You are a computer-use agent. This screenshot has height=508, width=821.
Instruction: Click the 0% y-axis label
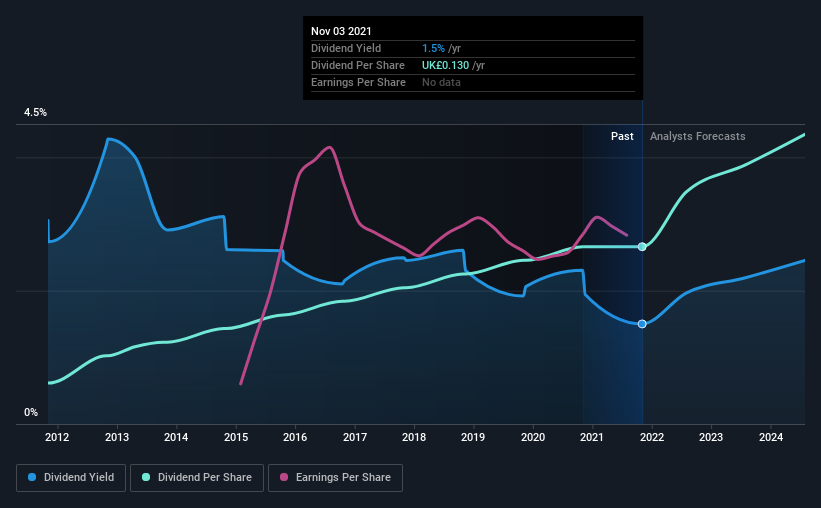click(31, 413)
